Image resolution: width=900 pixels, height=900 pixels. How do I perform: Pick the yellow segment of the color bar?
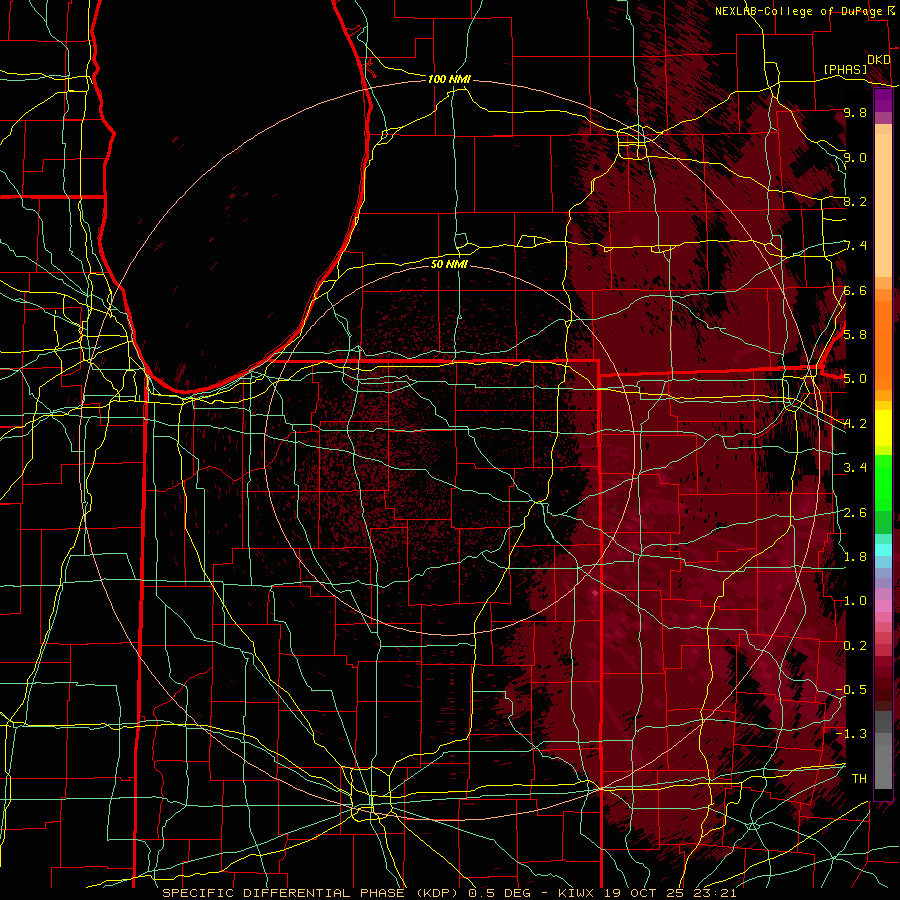tap(883, 428)
